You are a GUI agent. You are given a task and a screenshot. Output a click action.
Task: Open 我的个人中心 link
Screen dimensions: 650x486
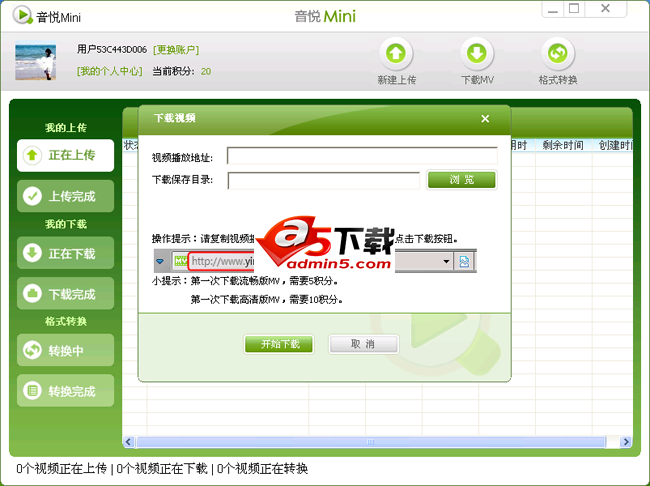coord(109,71)
